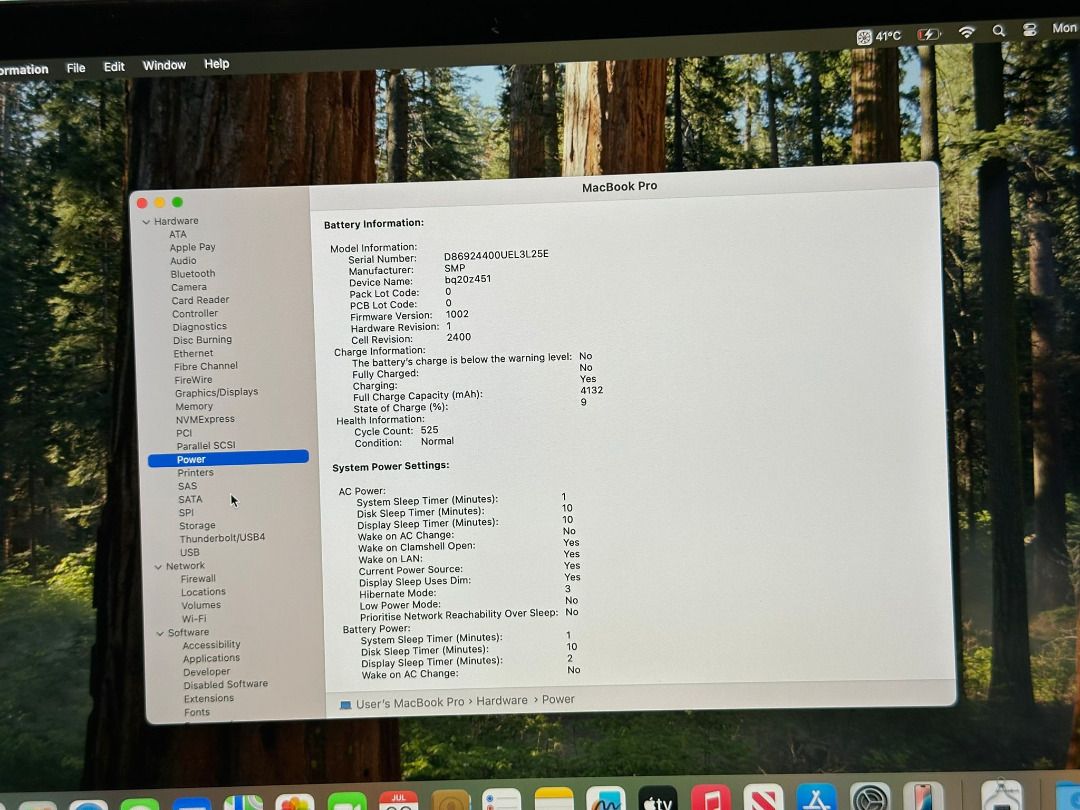This screenshot has height=810, width=1080.
Task: Click User's MacBook Pro in path bar
Action: pos(410,703)
